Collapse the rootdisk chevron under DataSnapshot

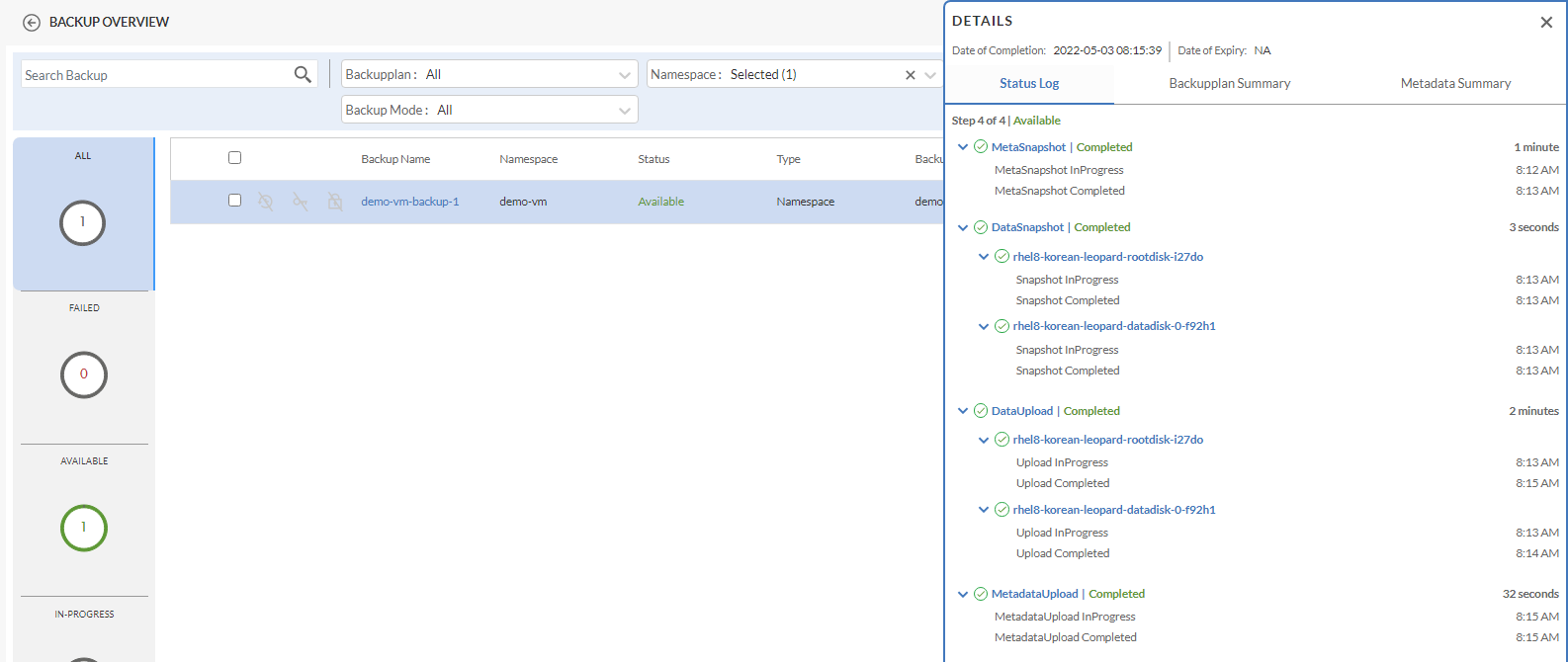984,257
